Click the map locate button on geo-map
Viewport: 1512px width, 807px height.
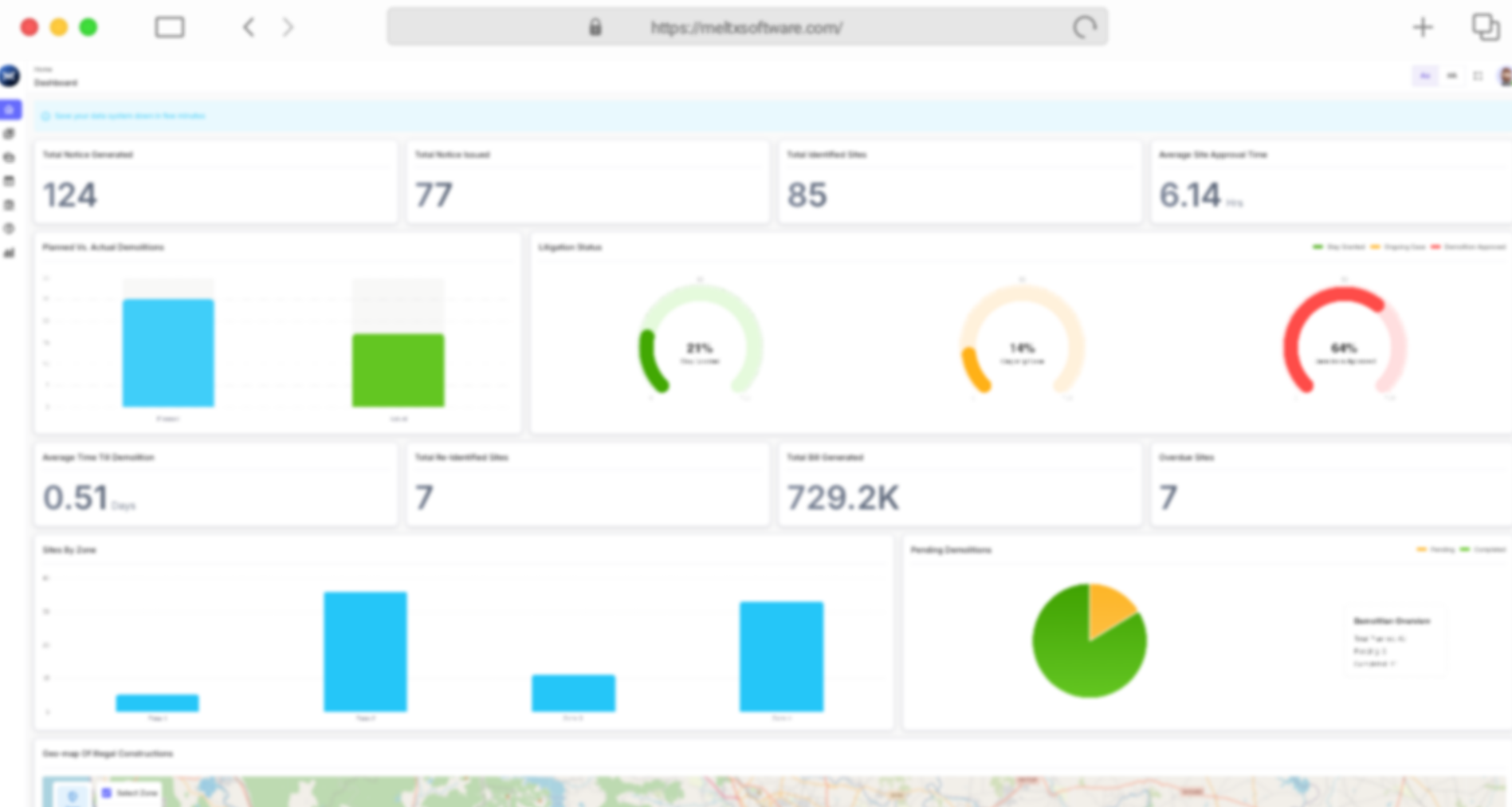pyautogui.click(x=73, y=795)
